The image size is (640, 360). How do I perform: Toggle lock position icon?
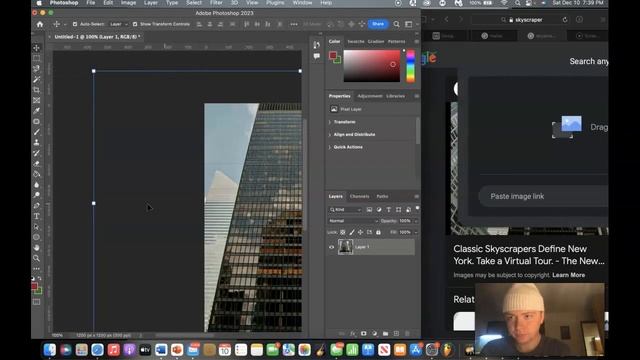pos(360,232)
